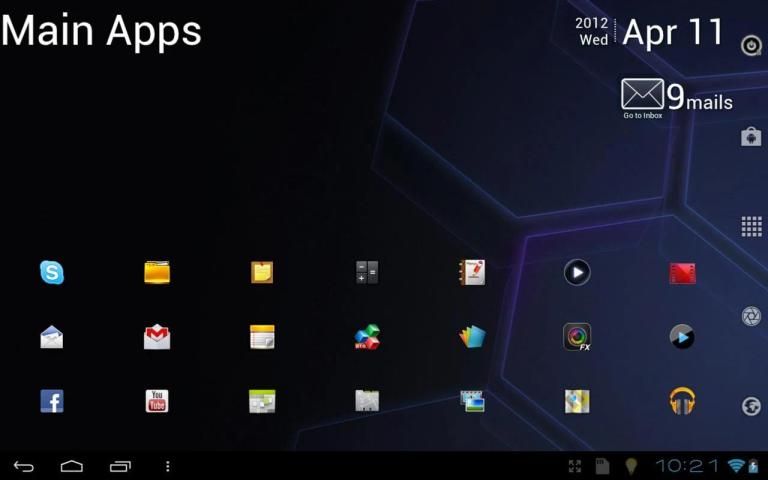Launch the Camera FX app
The image size is (768, 480).
(x=577, y=337)
